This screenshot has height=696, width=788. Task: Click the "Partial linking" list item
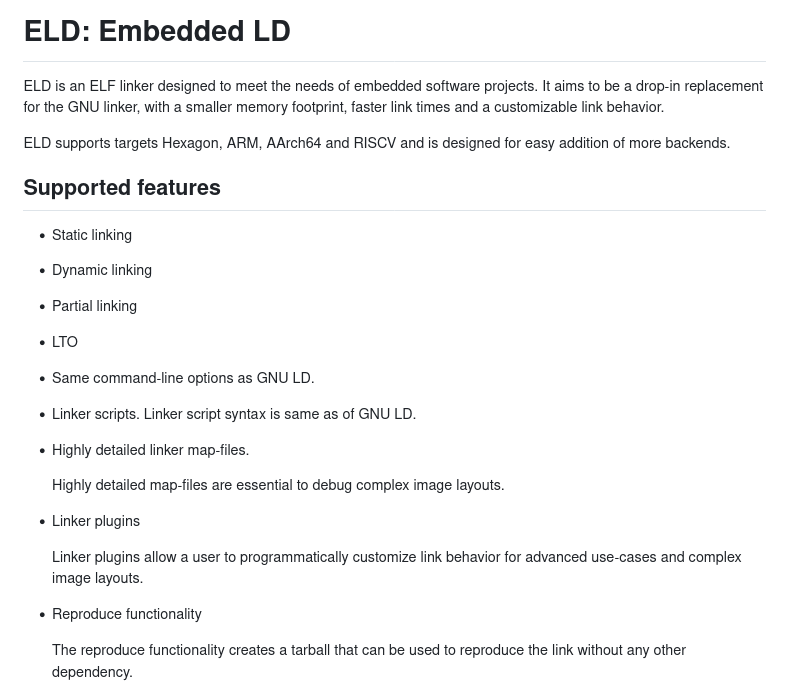pos(94,307)
